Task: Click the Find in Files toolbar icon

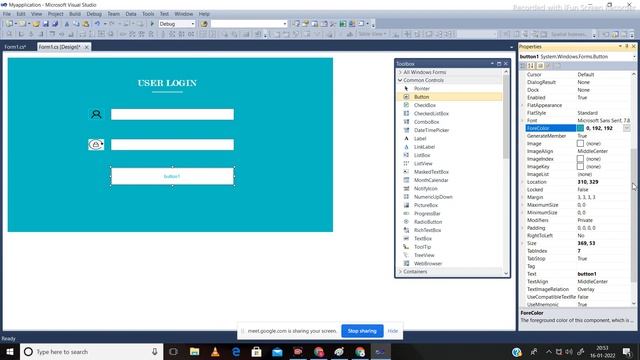Action: [204, 24]
